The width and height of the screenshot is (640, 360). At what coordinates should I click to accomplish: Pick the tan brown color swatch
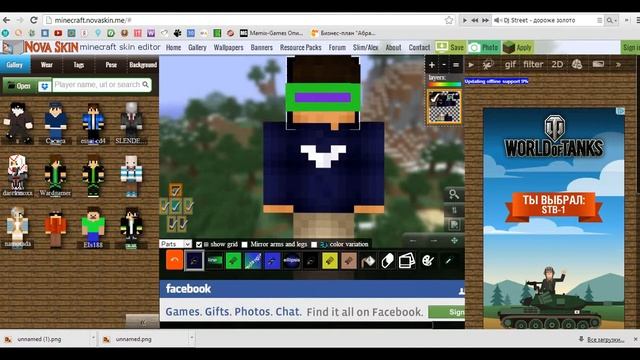coord(349,260)
